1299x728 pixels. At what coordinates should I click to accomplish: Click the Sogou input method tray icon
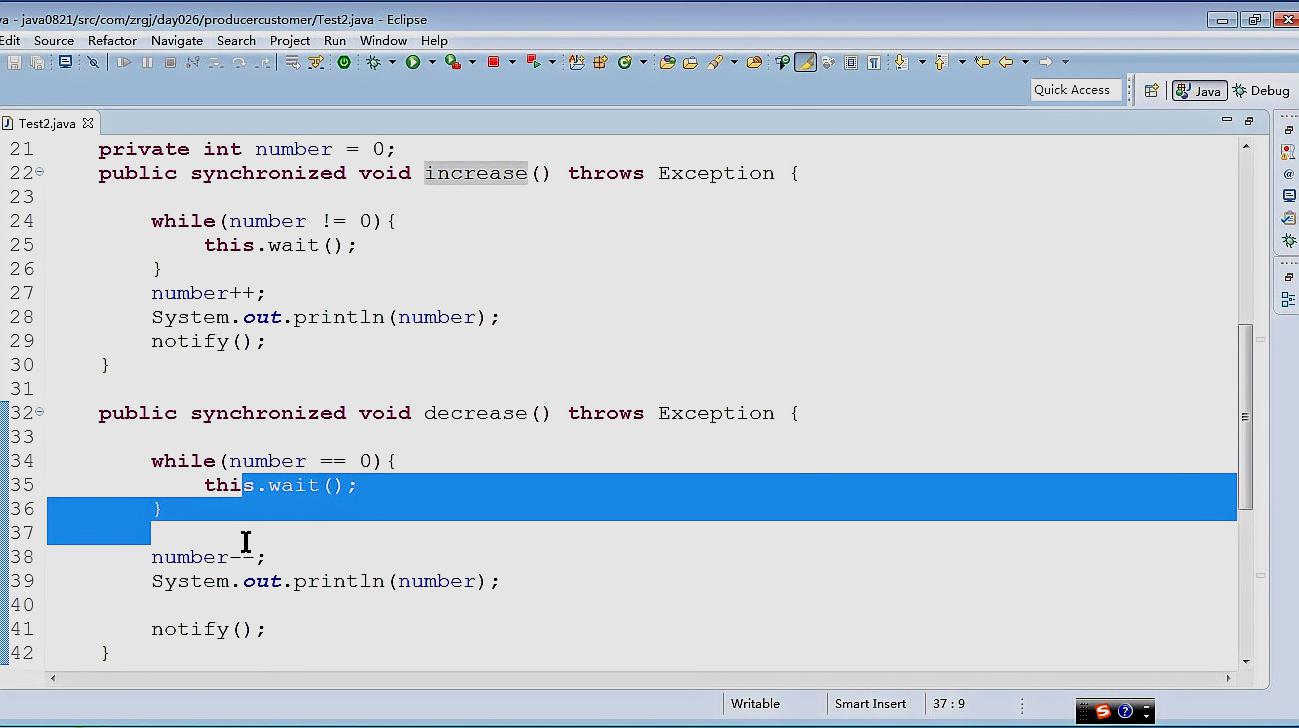click(x=1103, y=712)
